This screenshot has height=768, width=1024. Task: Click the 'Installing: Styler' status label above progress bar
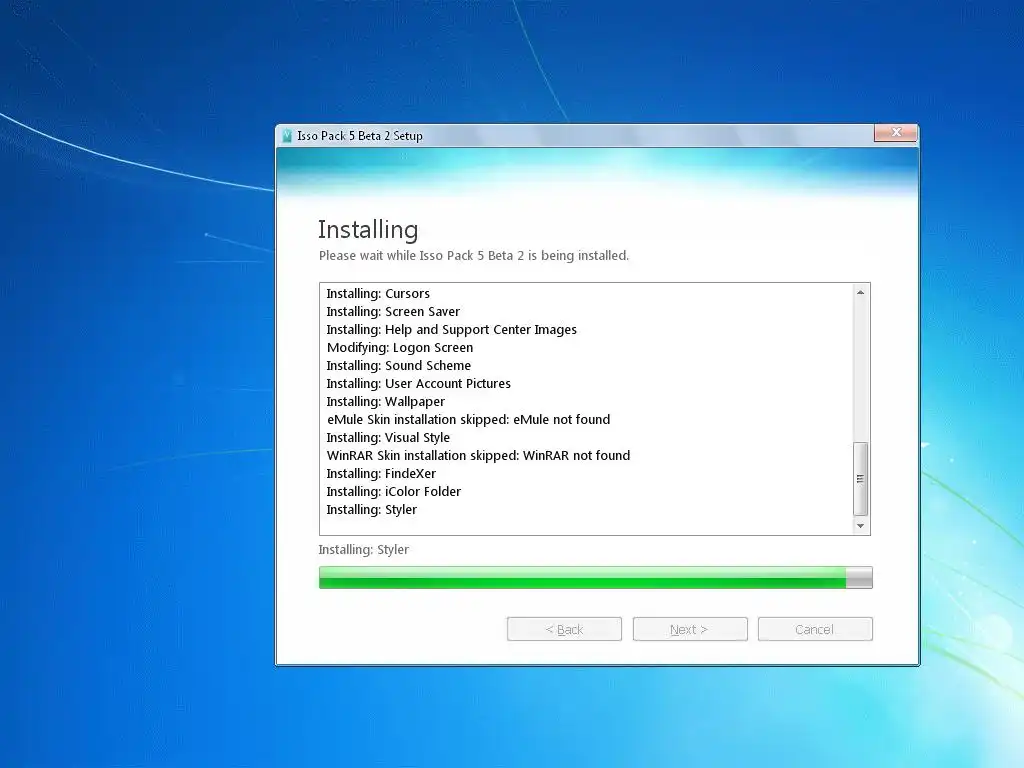[364, 549]
